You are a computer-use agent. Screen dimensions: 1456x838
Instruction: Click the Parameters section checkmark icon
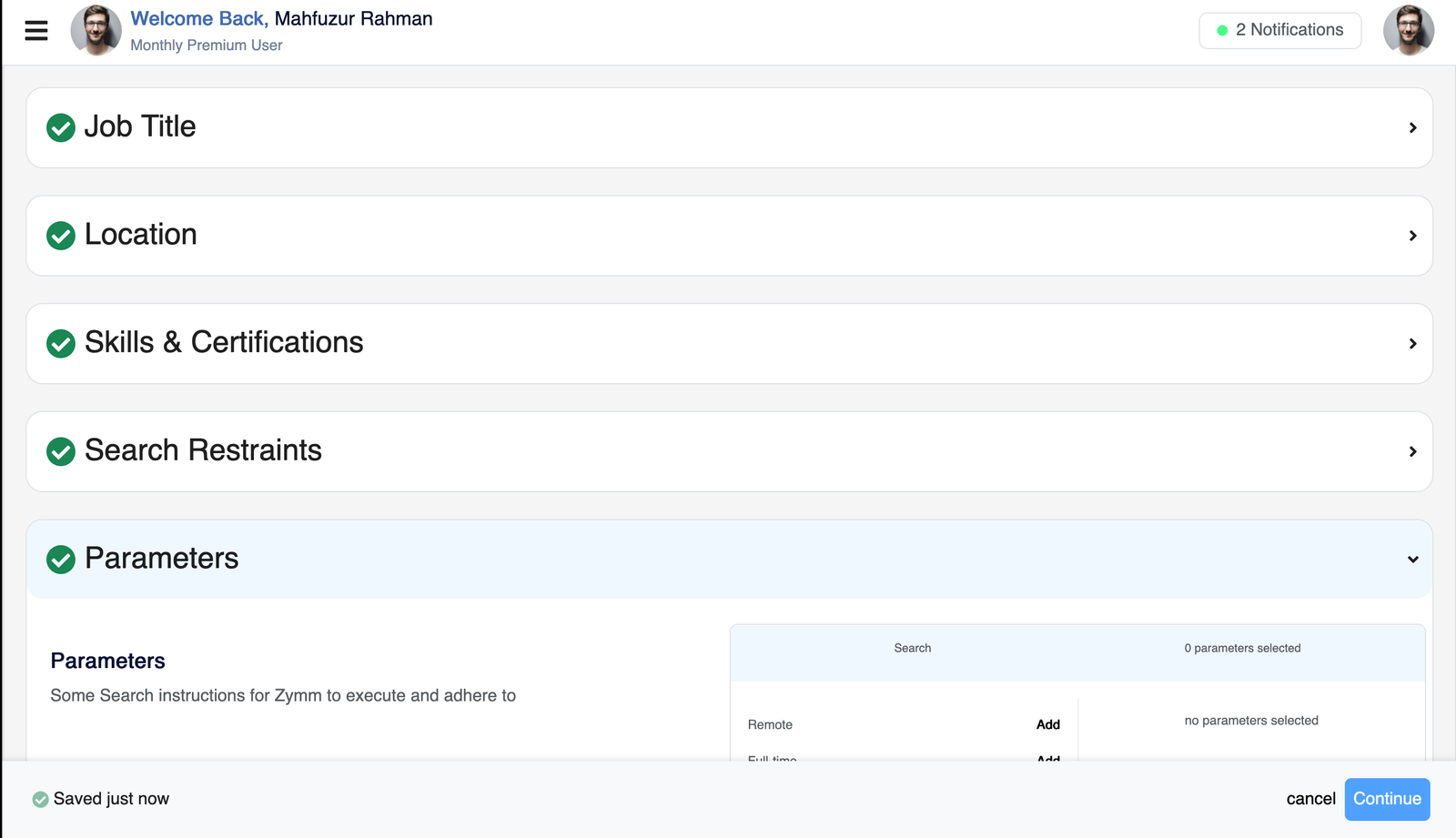tap(60, 559)
